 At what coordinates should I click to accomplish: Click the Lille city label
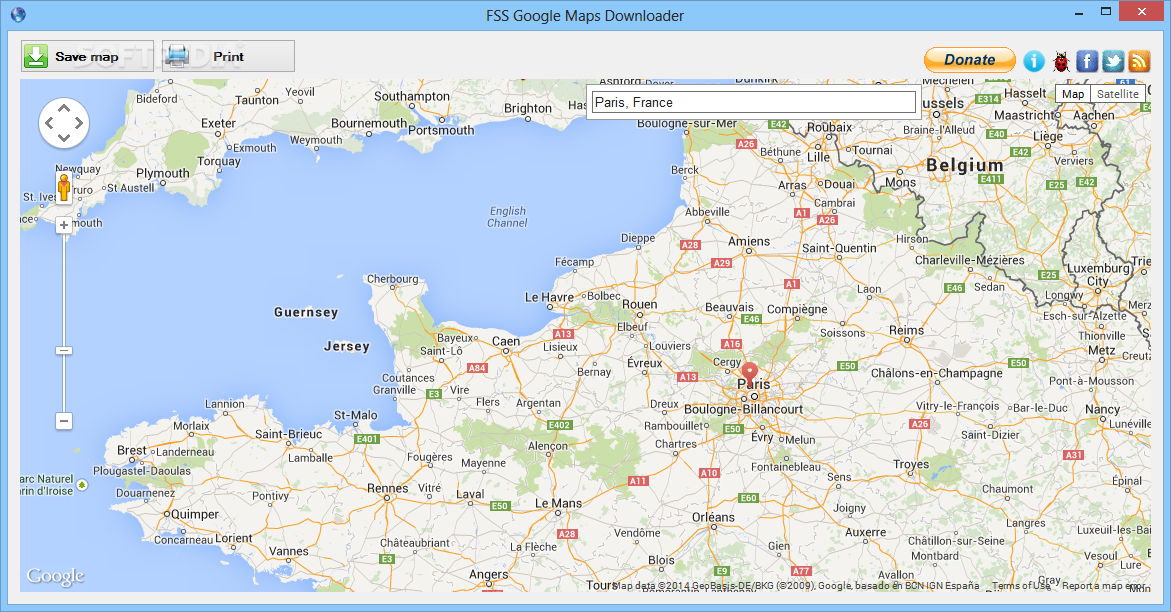point(819,157)
